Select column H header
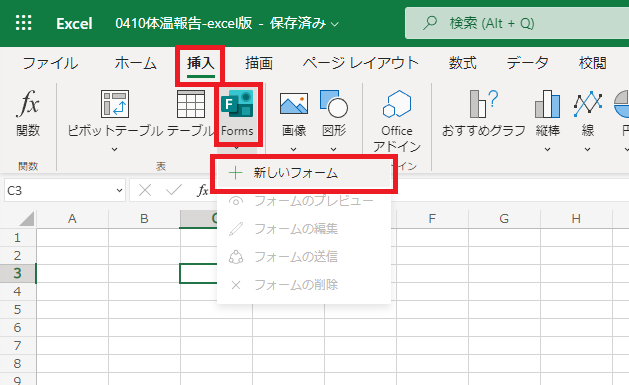Screen dimensions: 629x385 (x=576, y=219)
